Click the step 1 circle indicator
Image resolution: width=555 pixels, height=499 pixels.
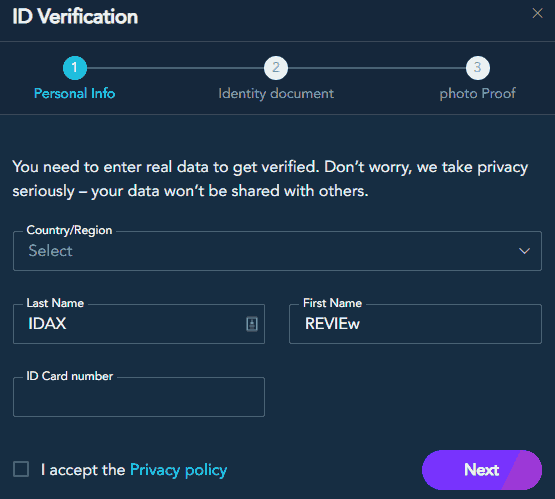75,68
